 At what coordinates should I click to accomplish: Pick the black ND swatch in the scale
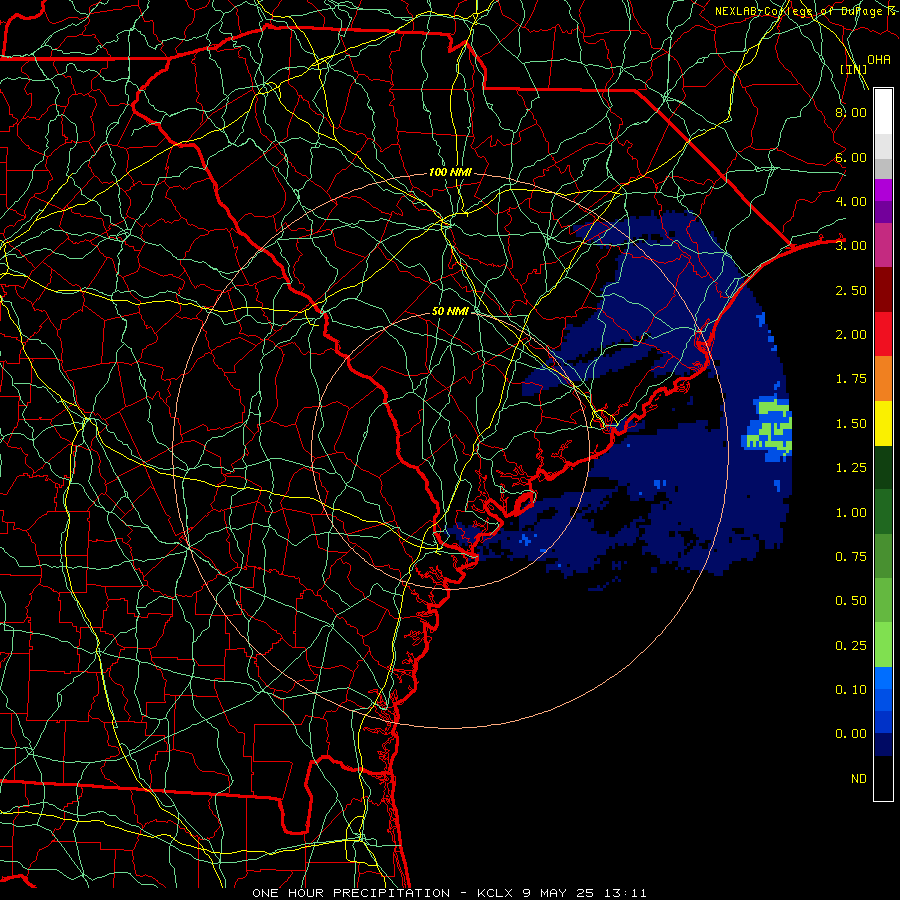pyautogui.click(x=883, y=778)
